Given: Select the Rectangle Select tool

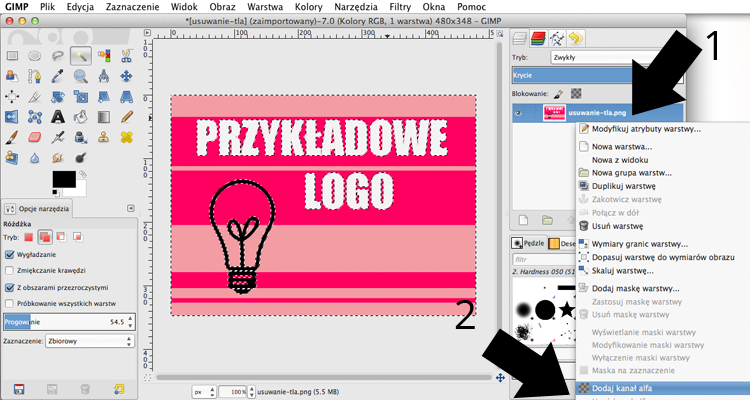Looking at the screenshot, I should point(12,56).
